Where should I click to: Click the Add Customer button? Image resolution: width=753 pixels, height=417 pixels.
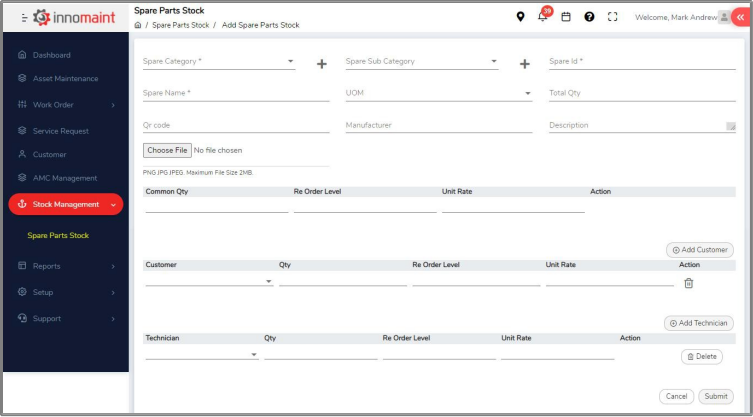coord(699,249)
